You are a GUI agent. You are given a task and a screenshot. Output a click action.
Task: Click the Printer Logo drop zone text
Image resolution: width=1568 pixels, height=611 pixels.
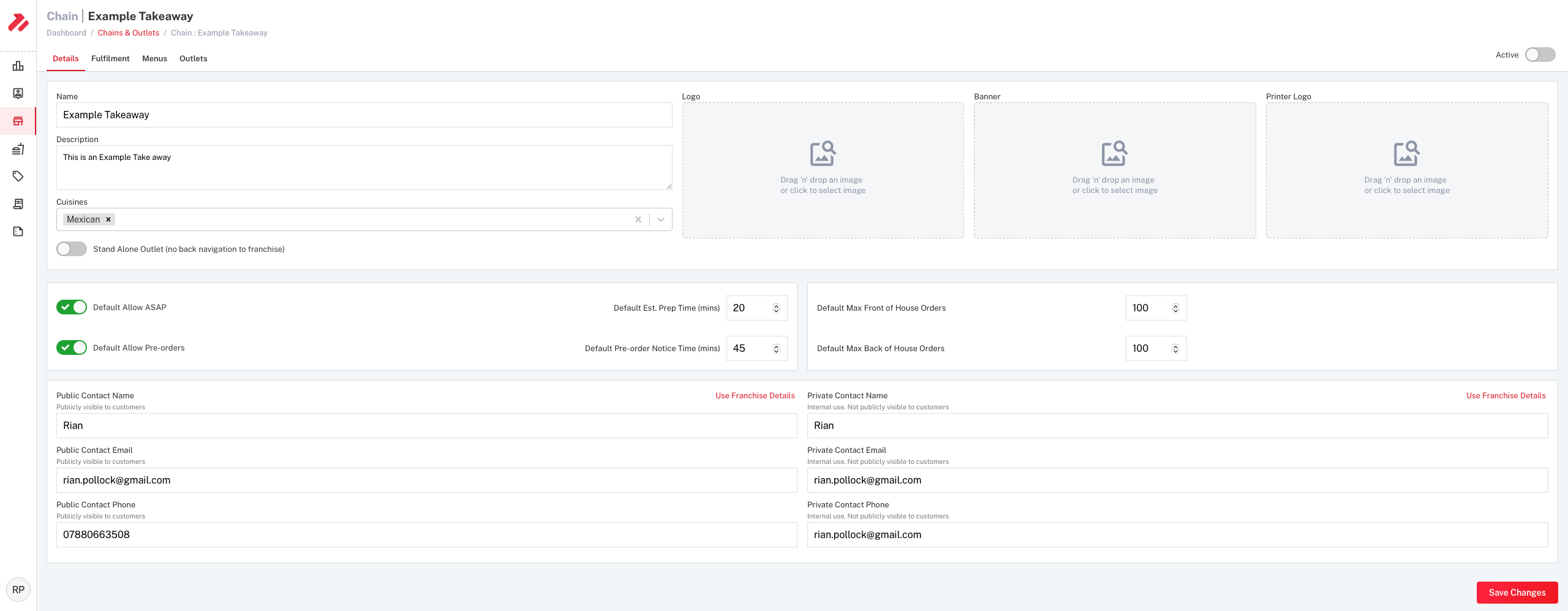point(1406,185)
